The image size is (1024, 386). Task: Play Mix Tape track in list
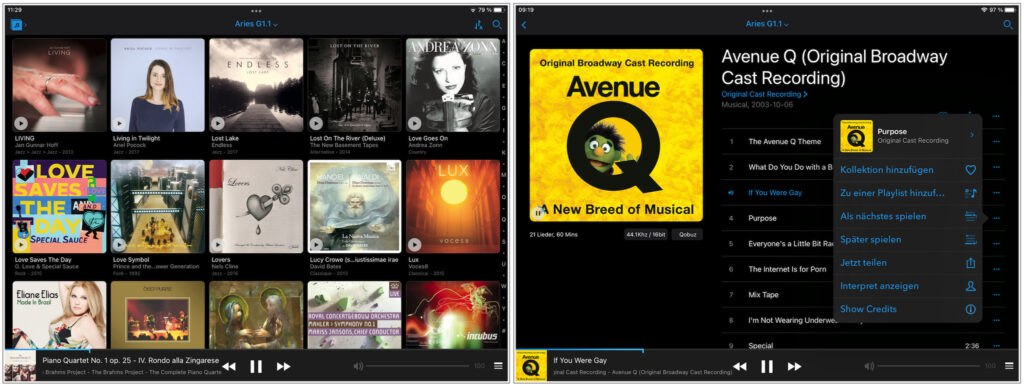pos(763,295)
